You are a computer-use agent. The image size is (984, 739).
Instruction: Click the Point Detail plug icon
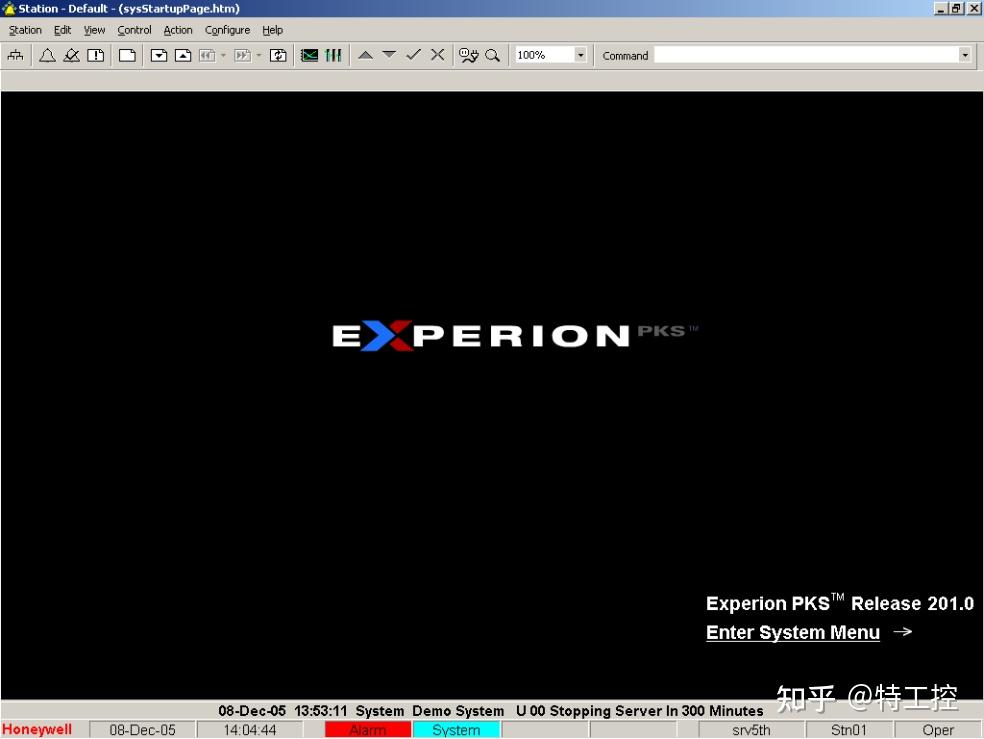tap(469, 55)
